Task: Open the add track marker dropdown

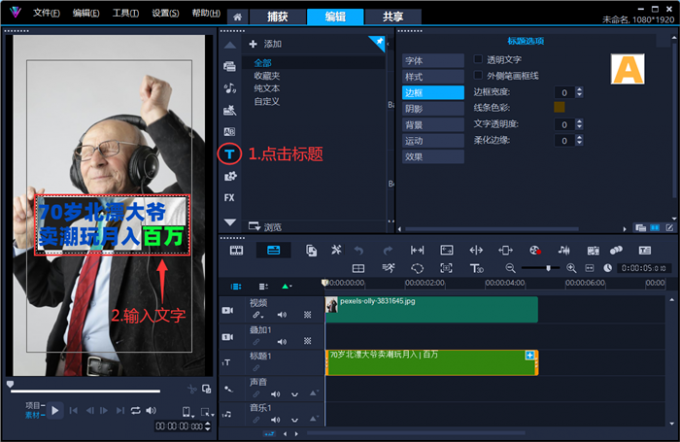Action: 286,286
